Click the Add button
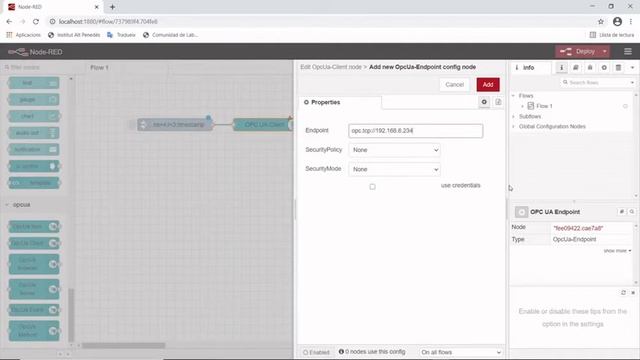 (x=488, y=84)
